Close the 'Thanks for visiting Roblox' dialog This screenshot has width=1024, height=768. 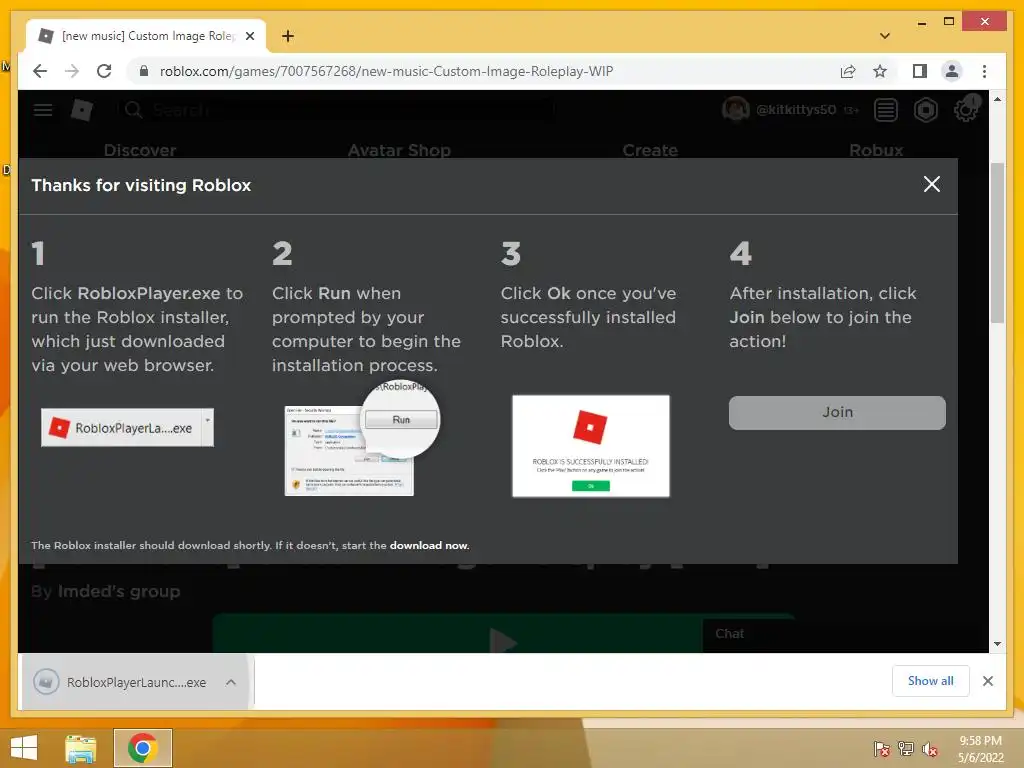[932, 184]
